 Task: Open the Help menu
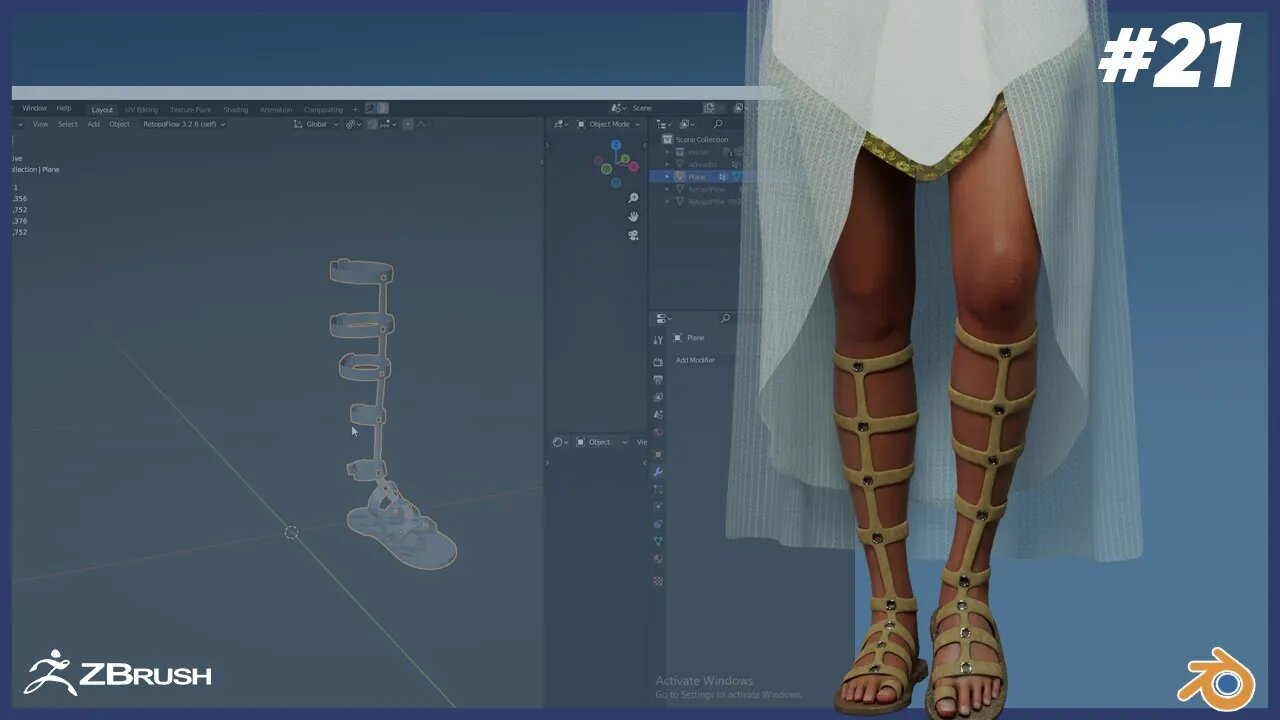point(64,108)
